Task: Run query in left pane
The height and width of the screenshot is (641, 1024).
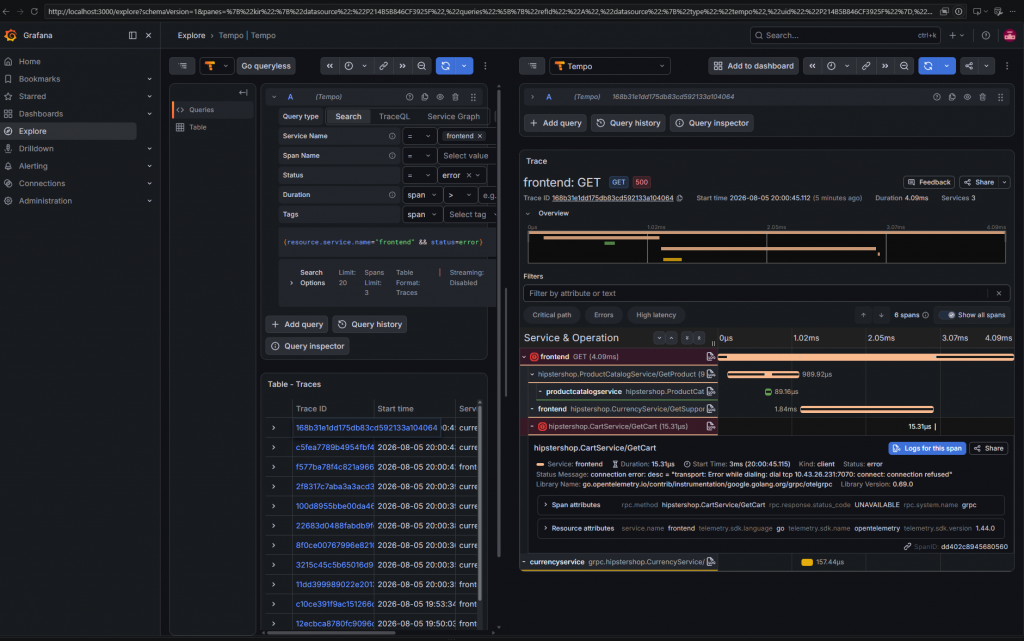Action: [x=445, y=66]
